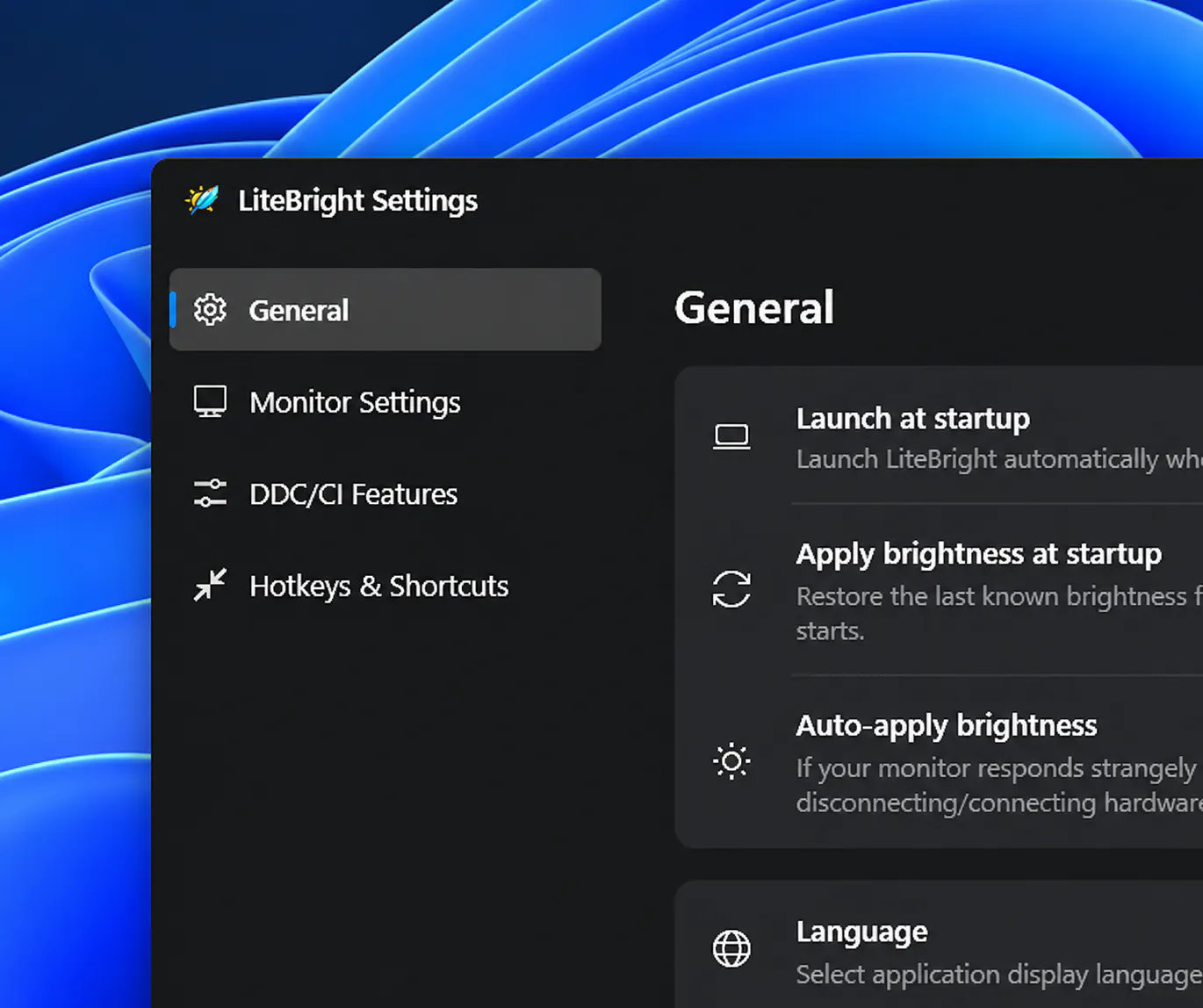This screenshot has width=1203, height=1008.
Task: Click the Auto-apply brightness setting title
Action: (947, 725)
